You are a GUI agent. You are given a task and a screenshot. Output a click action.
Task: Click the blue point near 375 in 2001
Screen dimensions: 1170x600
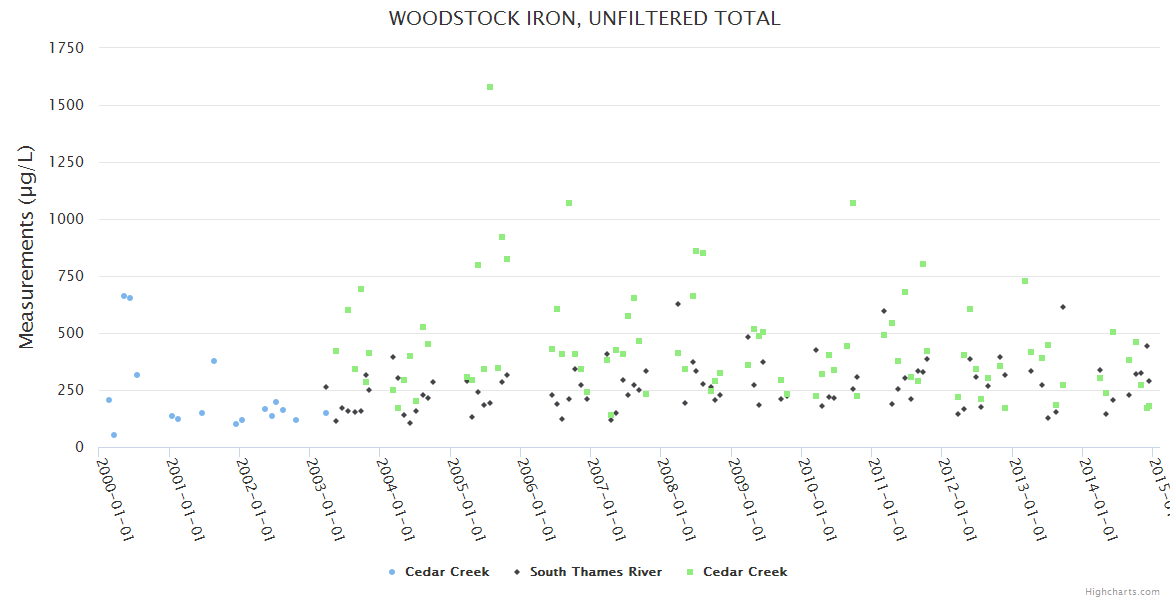pos(214,361)
